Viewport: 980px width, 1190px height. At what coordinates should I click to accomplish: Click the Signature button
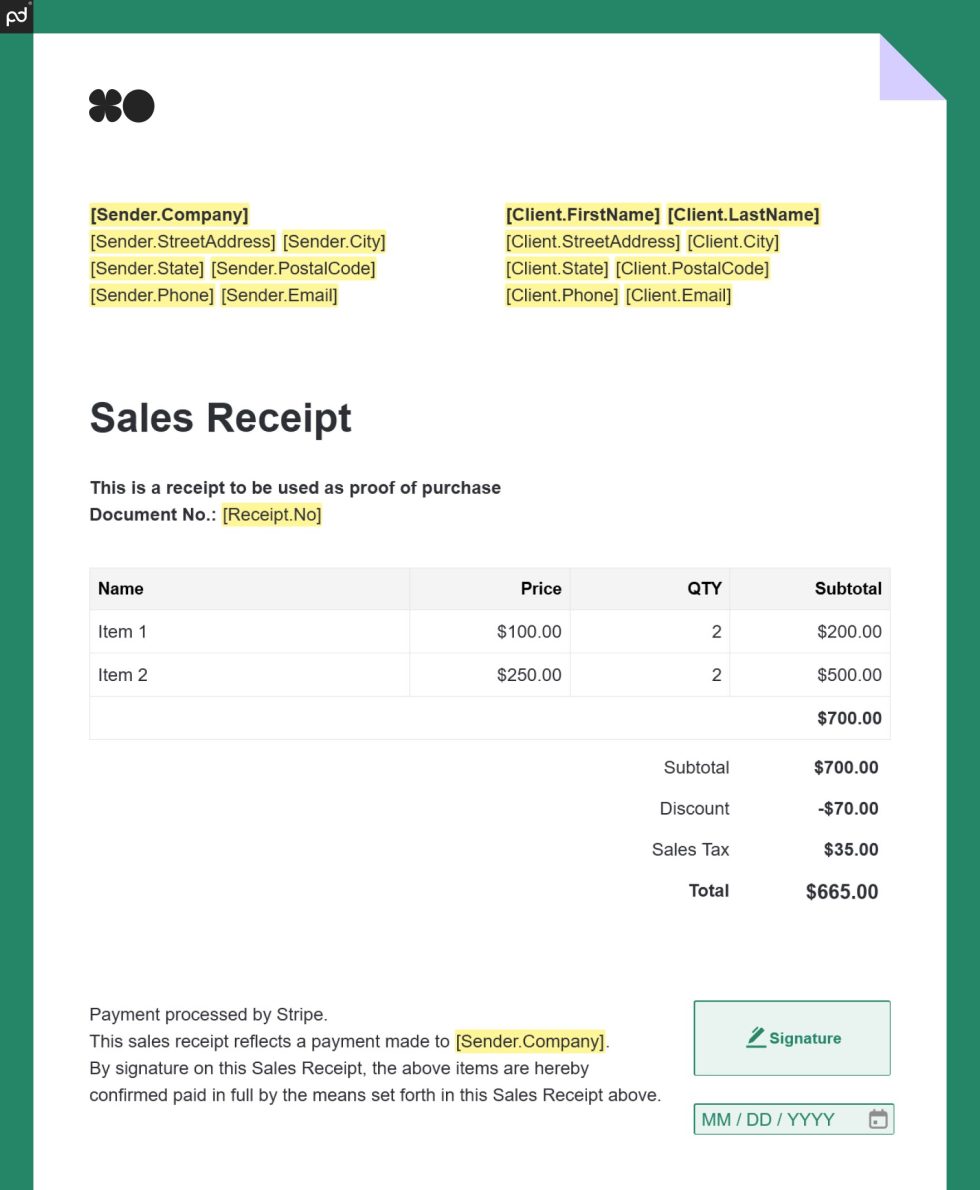click(791, 1038)
